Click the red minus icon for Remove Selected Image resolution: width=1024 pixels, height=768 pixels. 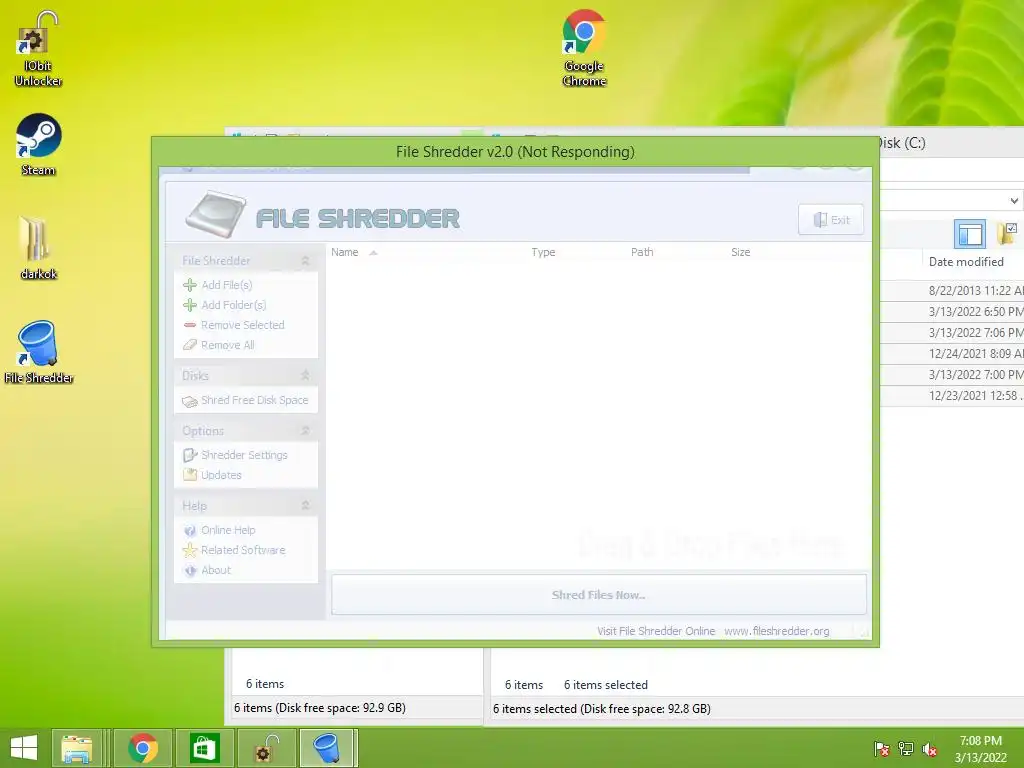pyautogui.click(x=190, y=325)
